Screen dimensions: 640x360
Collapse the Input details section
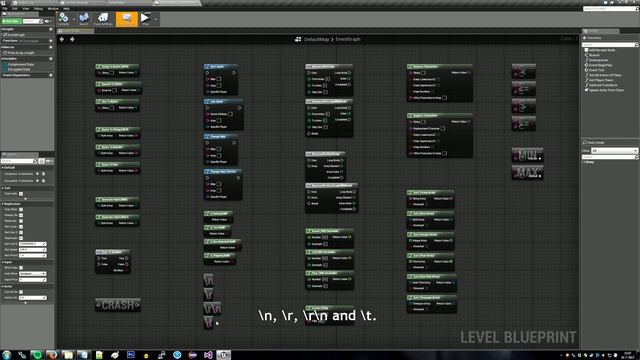[x=2, y=262]
